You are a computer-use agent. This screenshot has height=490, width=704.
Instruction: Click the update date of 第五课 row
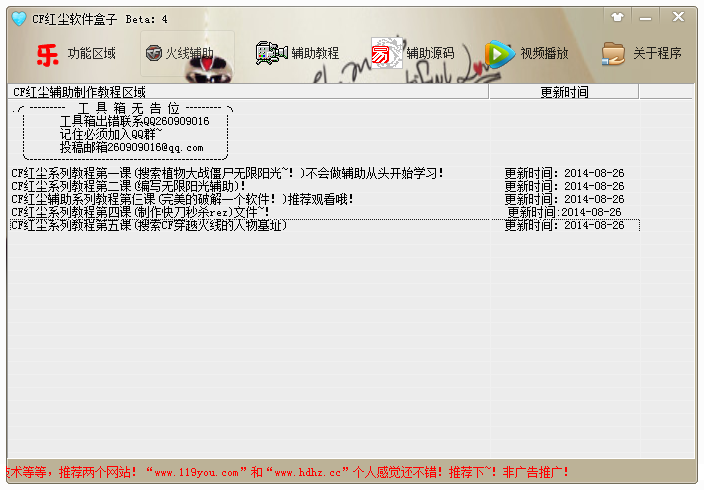click(564, 225)
